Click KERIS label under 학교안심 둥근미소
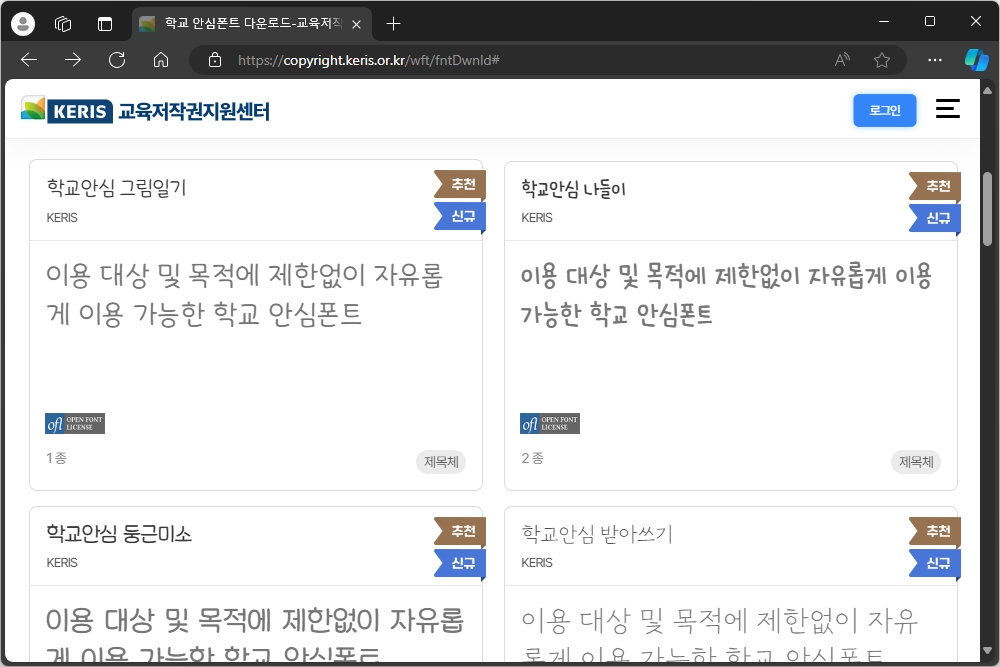1000x667 pixels. coord(62,562)
